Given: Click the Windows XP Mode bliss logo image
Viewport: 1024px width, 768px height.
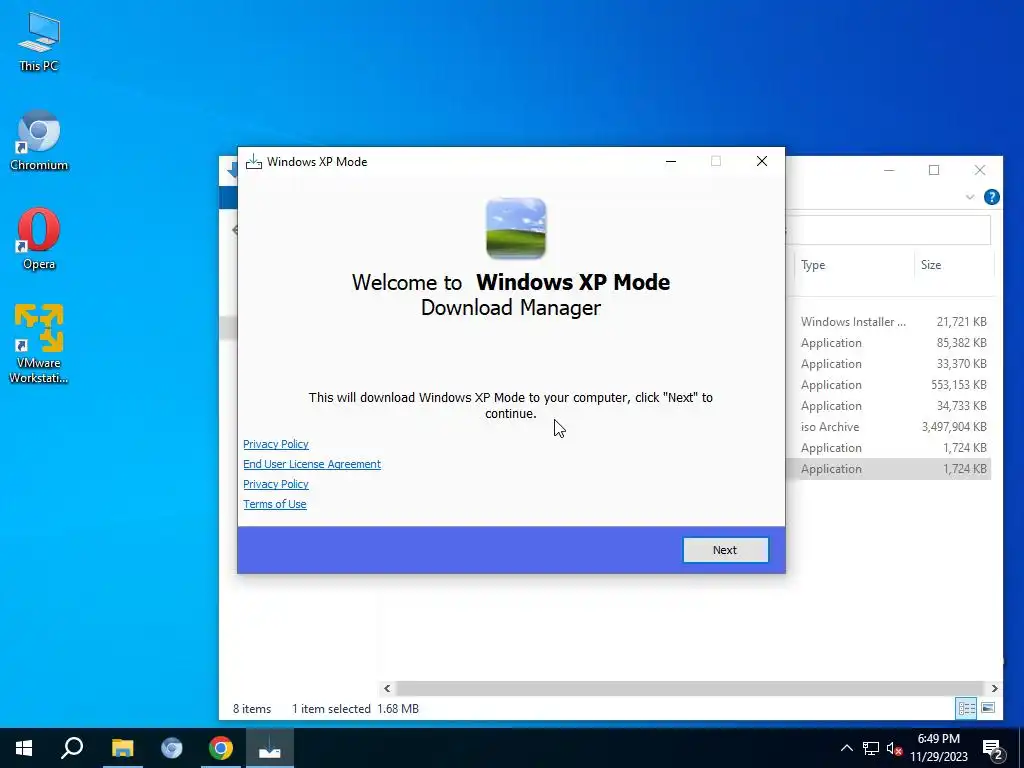Looking at the screenshot, I should [x=516, y=229].
